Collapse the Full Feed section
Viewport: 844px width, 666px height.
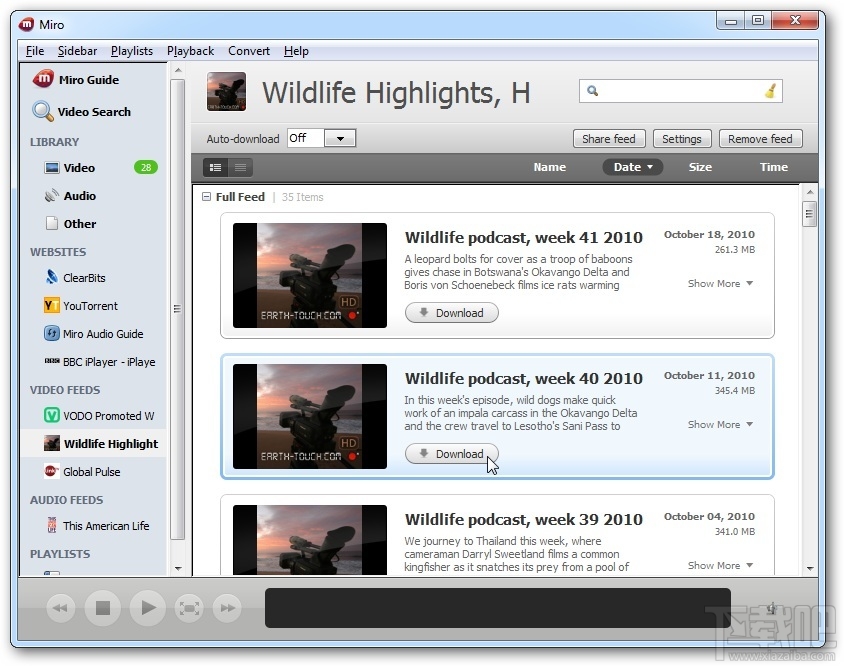[206, 197]
